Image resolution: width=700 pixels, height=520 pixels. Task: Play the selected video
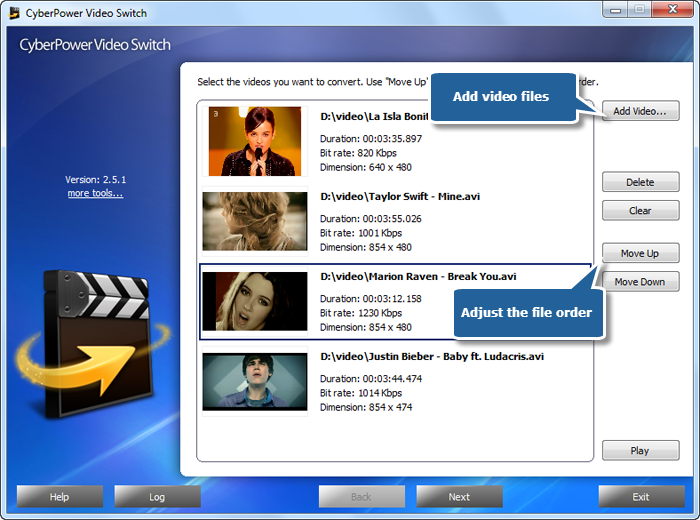click(x=641, y=450)
